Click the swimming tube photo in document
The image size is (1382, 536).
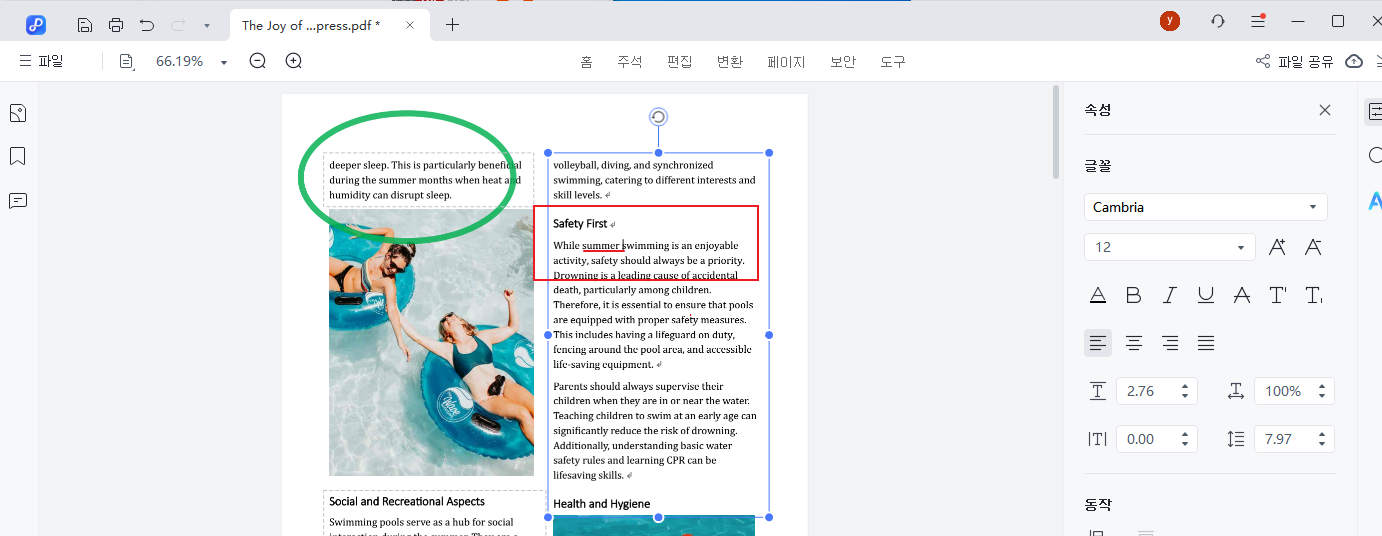pyautogui.click(x=431, y=342)
